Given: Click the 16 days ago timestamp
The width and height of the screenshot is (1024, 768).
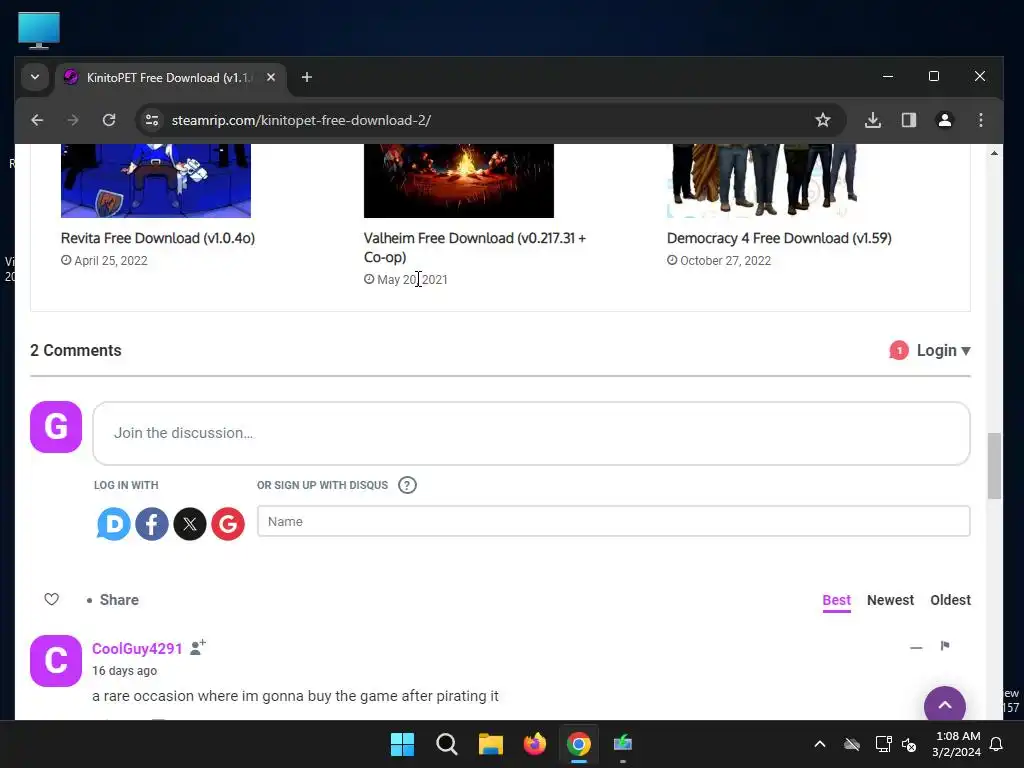Looking at the screenshot, I should 125,671.
